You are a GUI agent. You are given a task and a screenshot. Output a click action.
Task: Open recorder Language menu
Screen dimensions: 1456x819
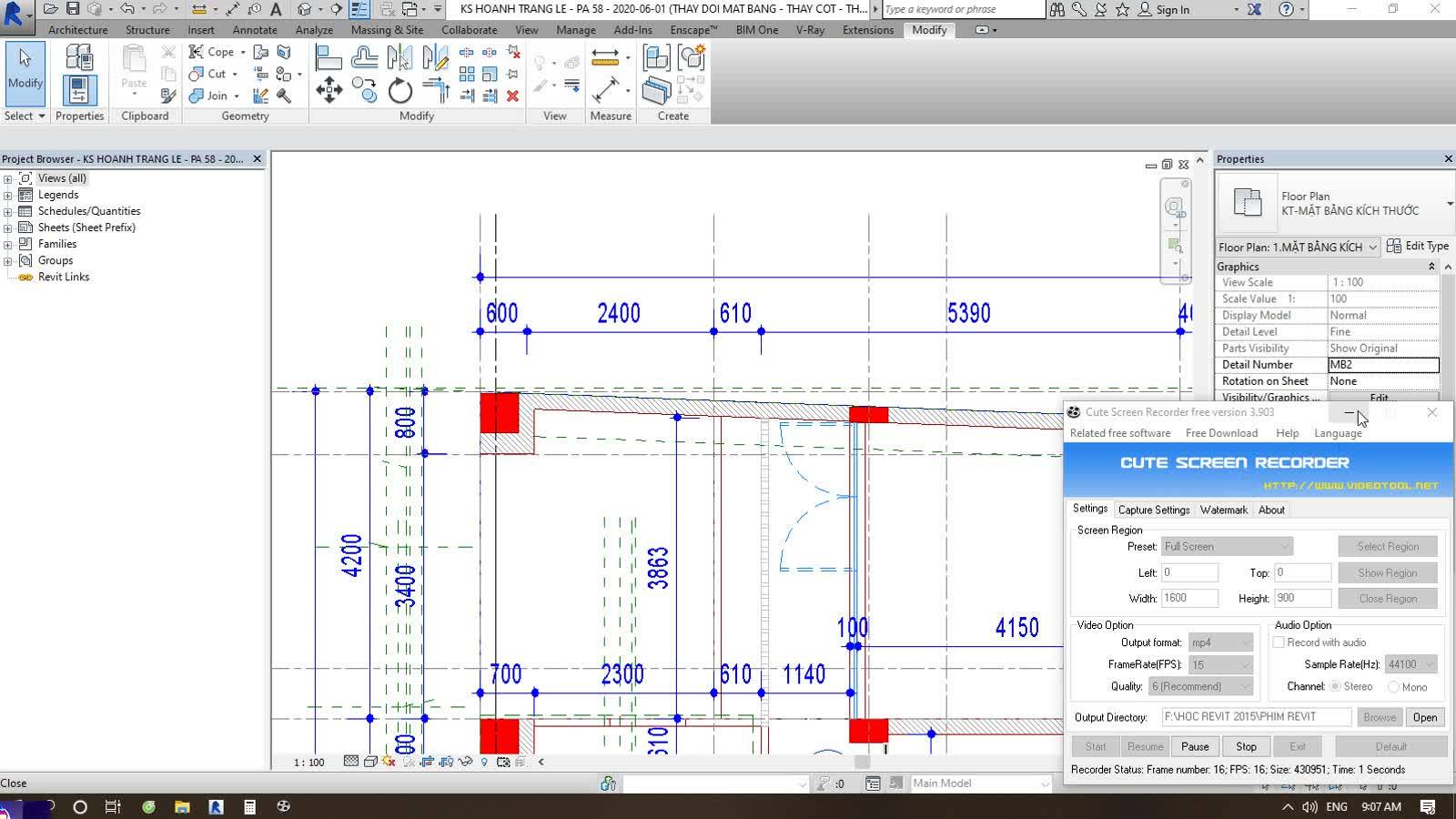[1338, 433]
